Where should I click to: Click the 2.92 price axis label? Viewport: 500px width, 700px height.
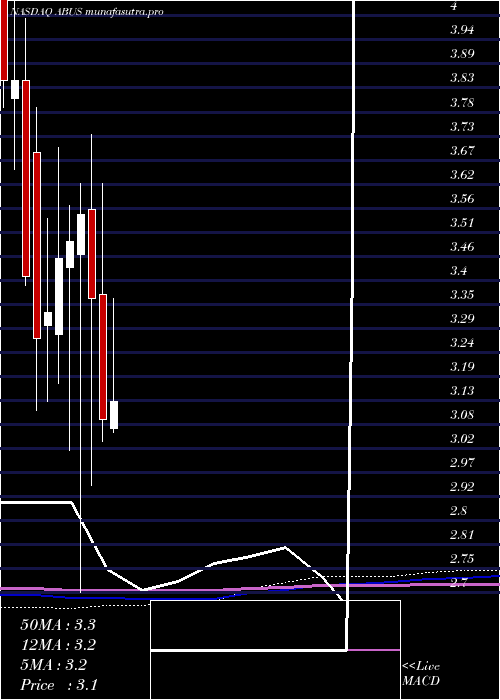(x=462, y=487)
